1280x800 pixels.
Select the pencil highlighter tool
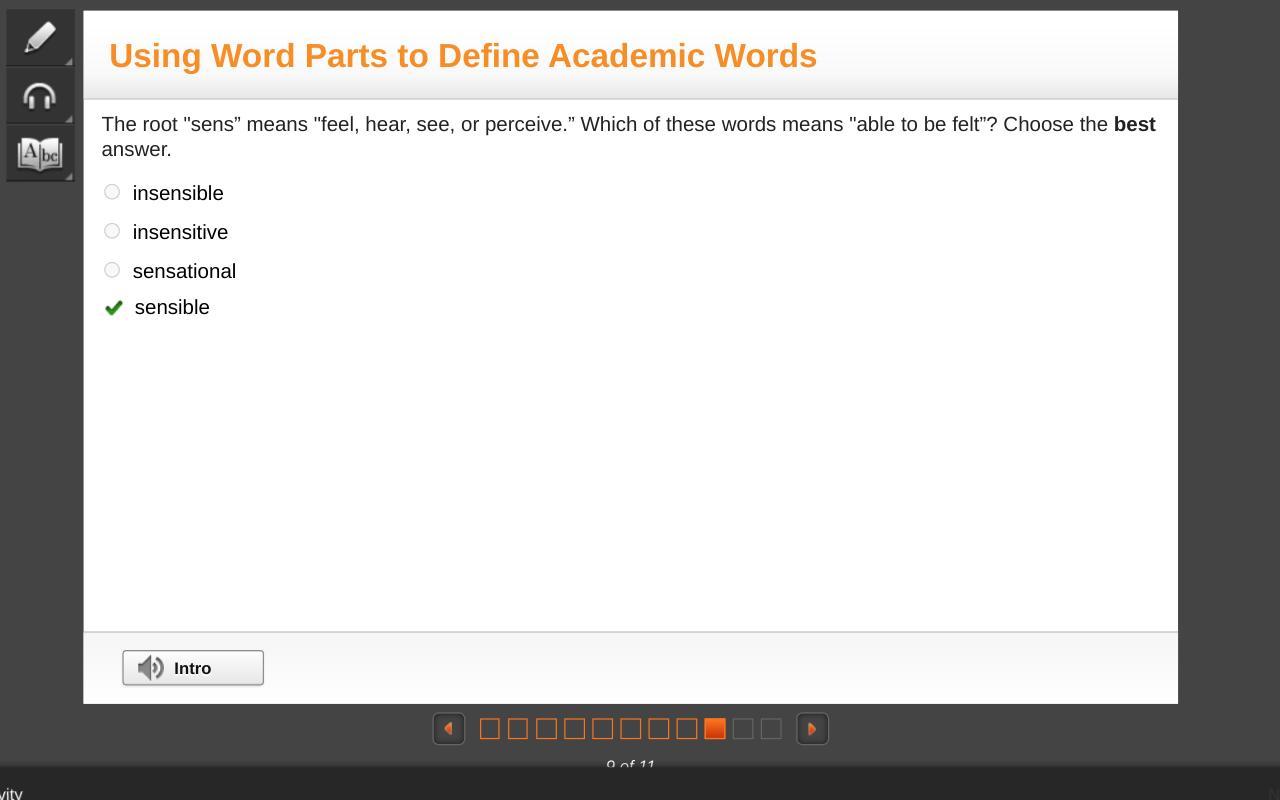[40, 38]
